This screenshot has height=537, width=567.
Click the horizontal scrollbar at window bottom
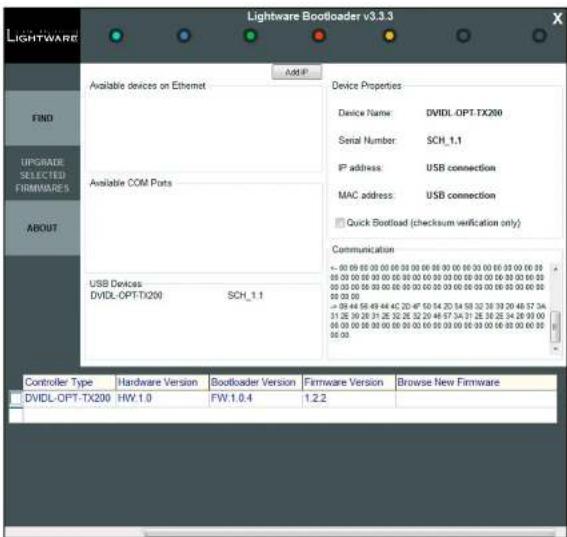349,533
